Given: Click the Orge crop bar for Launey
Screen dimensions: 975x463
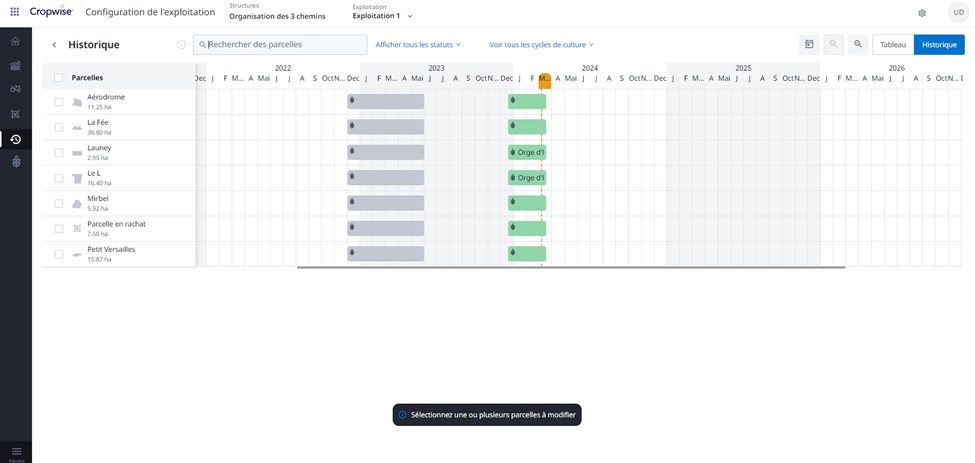Looking at the screenshot, I should point(527,152).
